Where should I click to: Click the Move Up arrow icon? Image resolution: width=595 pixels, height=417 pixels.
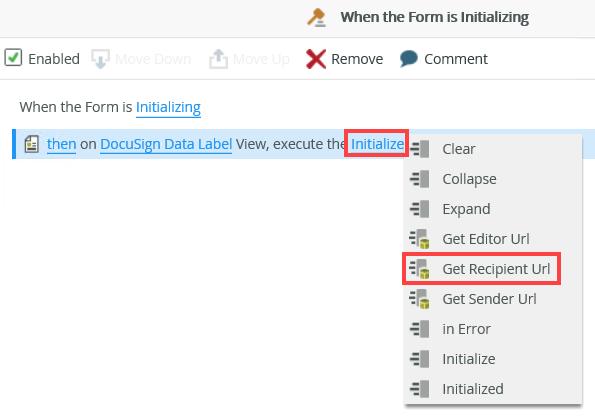click(x=219, y=59)
